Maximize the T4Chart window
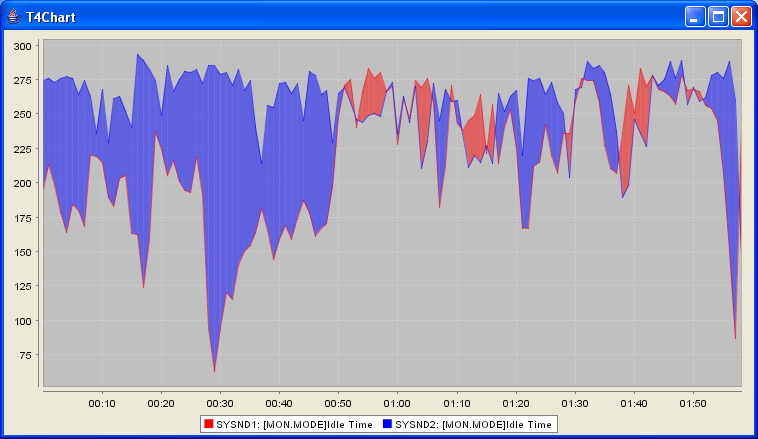The image size is (758, 439). [x=718, y=17]
